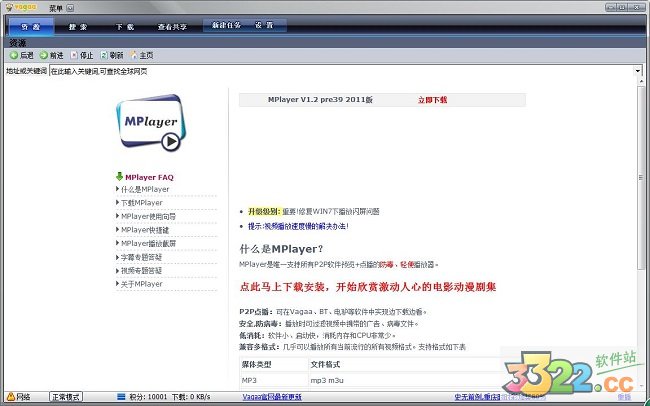Click the Vagaa logo in title bar
Viewport: 650px width, 406px height.
pyautogui.click(x=22, y=7)
